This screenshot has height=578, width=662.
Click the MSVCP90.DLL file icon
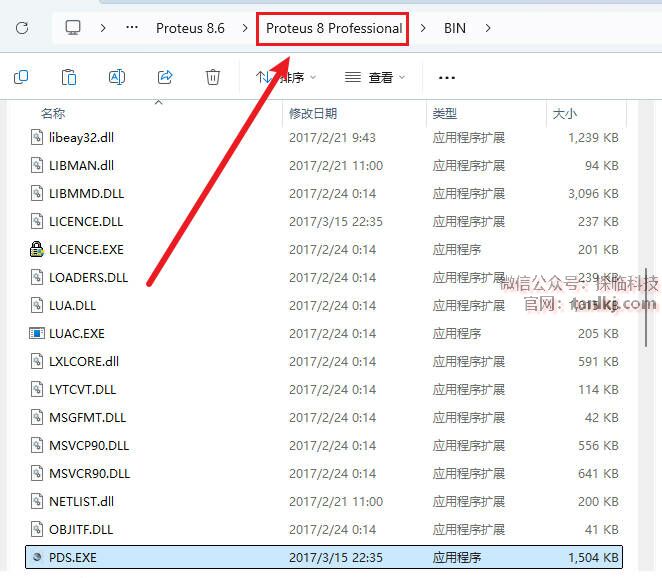point(37,445)
